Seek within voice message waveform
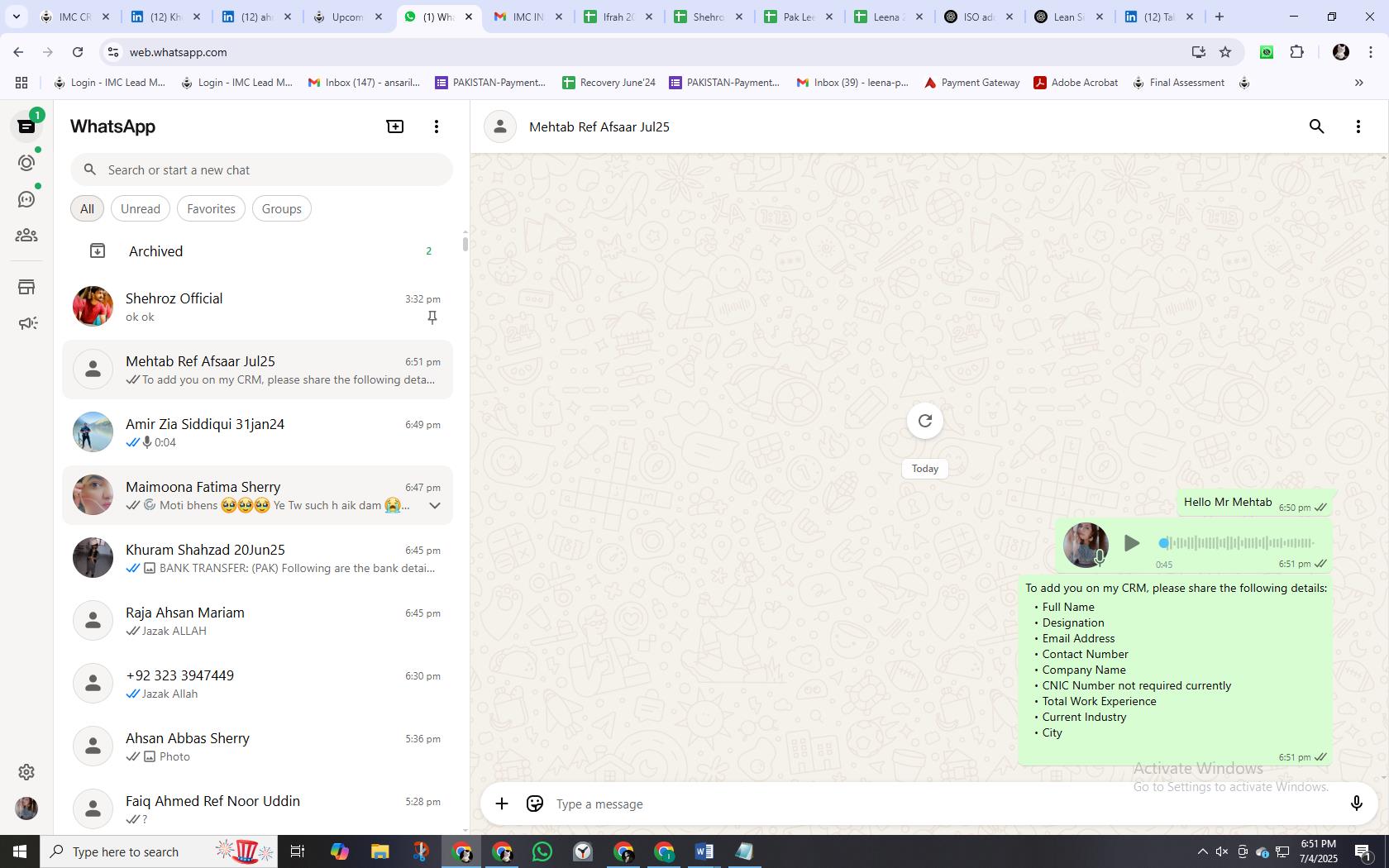The image size is (1389, 868). (1236, 543)
